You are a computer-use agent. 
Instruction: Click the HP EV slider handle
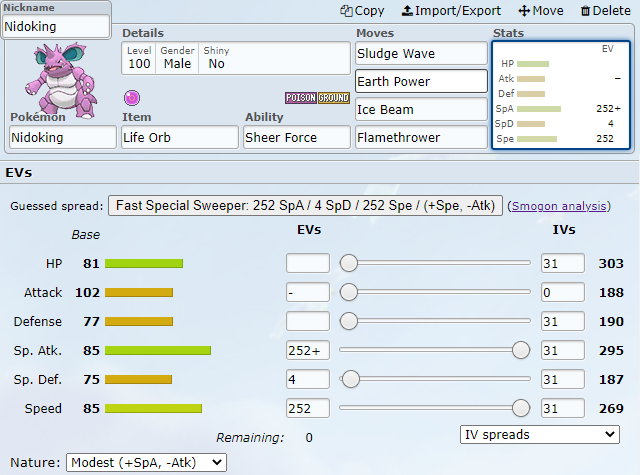click(x=349, y=263)
